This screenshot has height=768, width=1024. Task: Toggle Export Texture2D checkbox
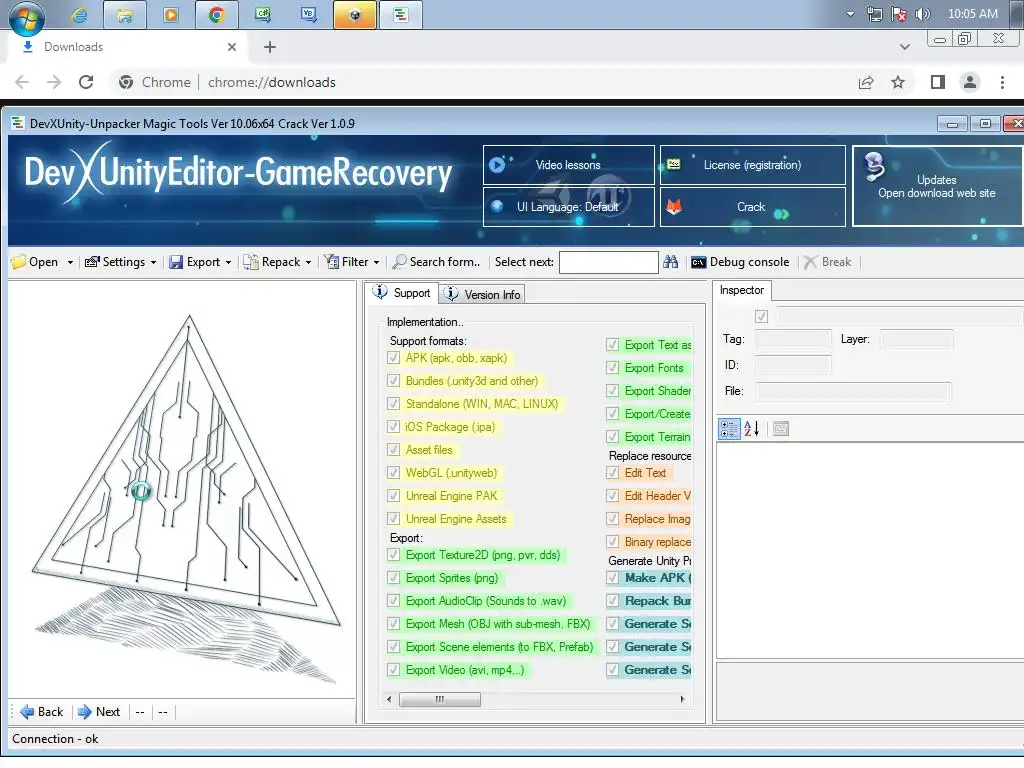click(x=393, y=555)
